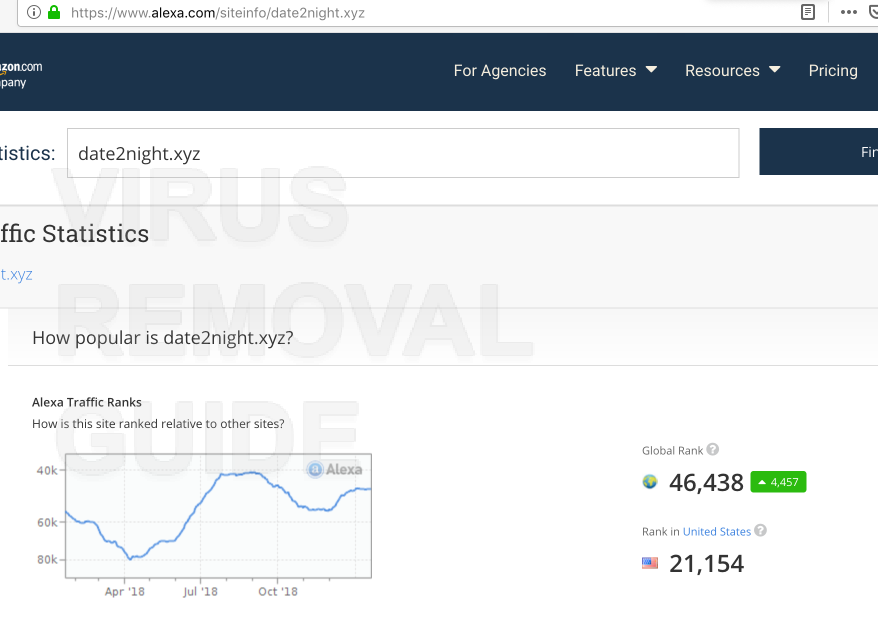
Task: Click the browser address bar URL
Action: point(218,12)
